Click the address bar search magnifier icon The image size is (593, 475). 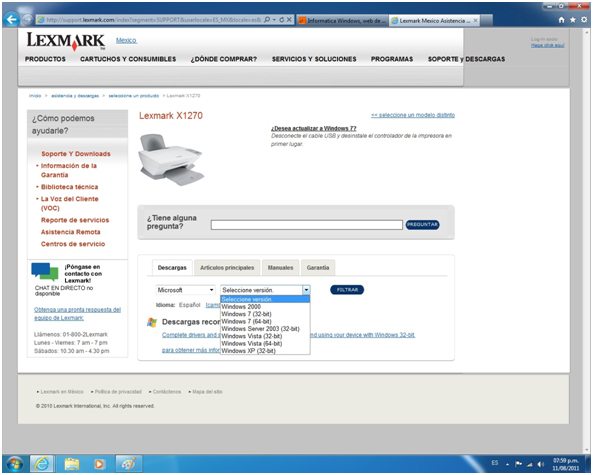267,20
